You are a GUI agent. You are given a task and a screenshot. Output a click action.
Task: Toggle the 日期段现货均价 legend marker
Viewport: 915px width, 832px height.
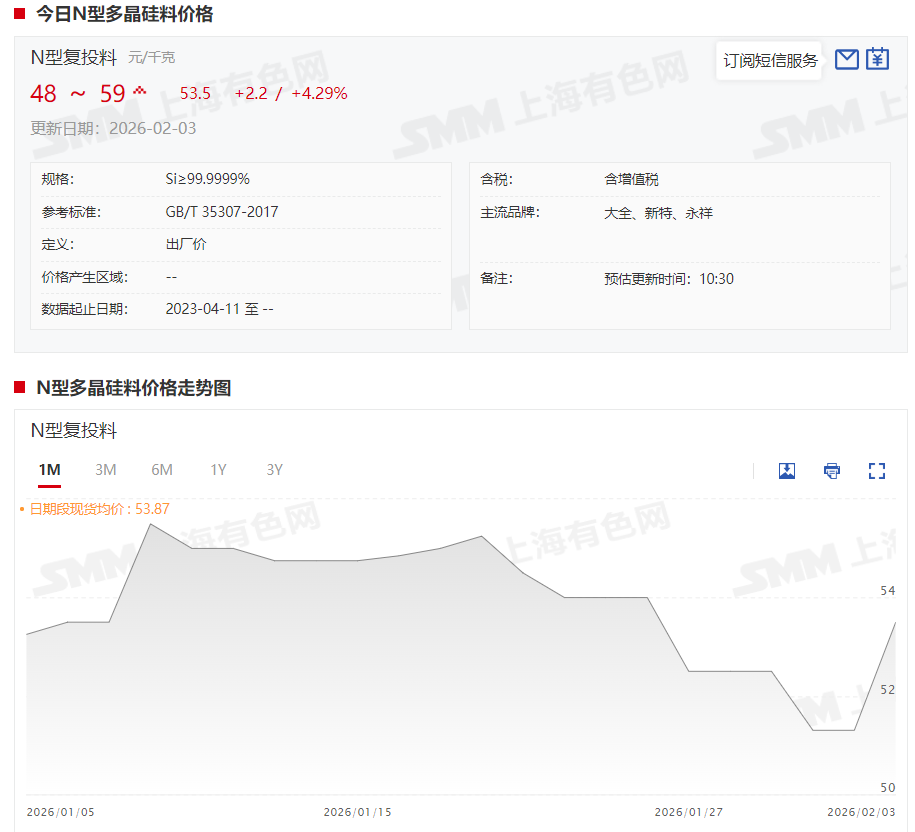(x=23, y=509)
